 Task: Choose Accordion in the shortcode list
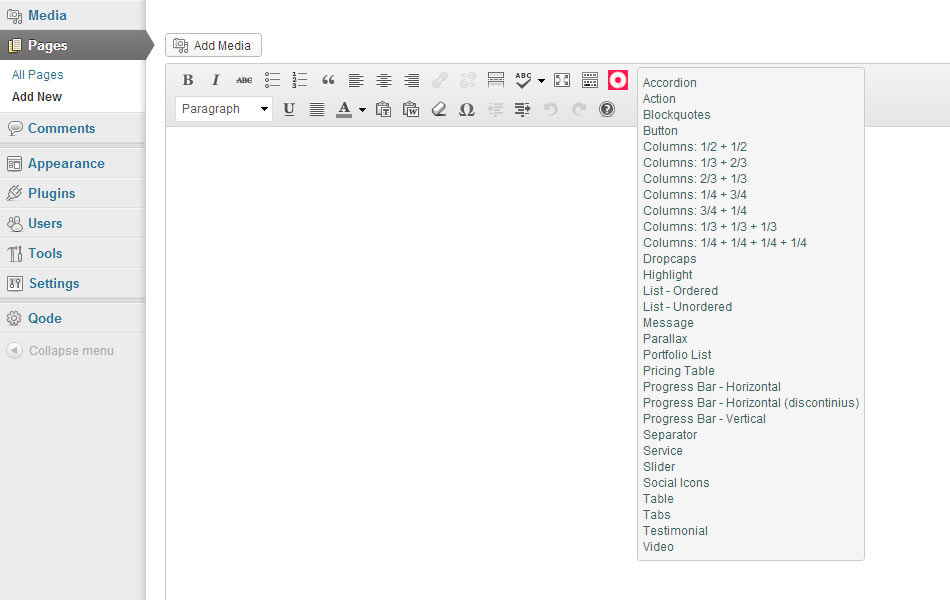click(669, 83)
